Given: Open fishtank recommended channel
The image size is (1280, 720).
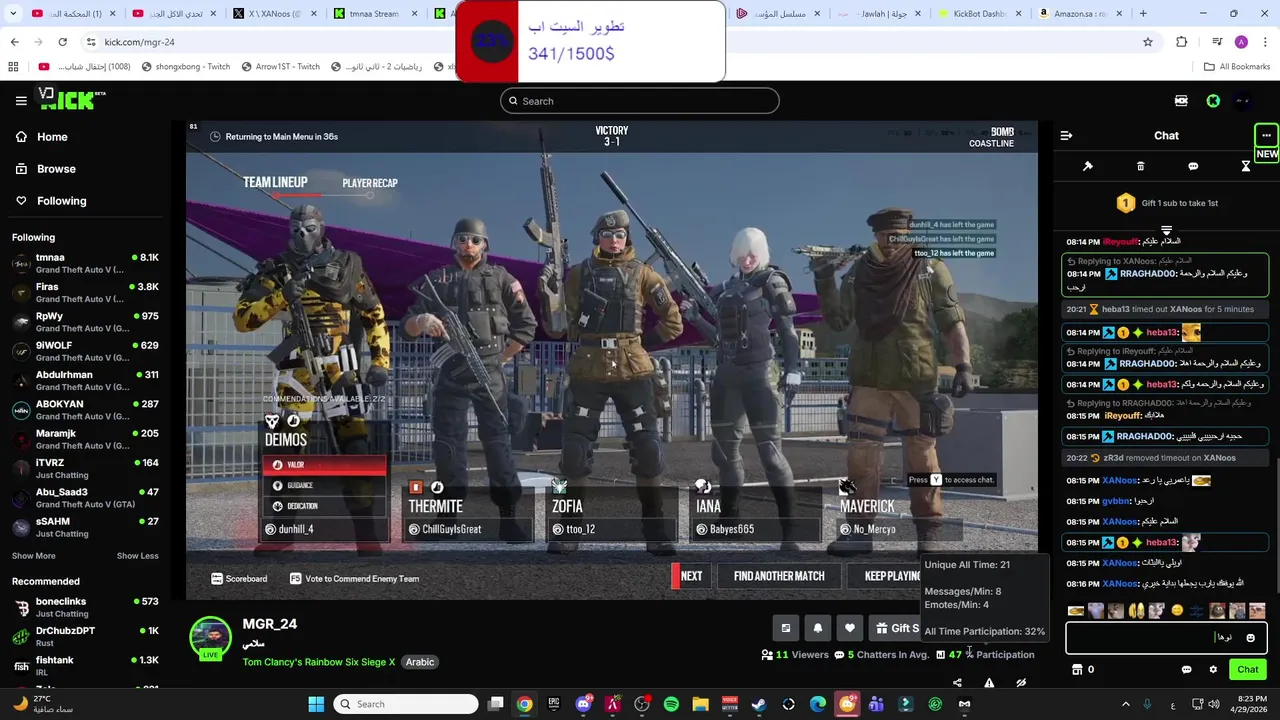Looking at the screenshot, I should click(85, 666).
